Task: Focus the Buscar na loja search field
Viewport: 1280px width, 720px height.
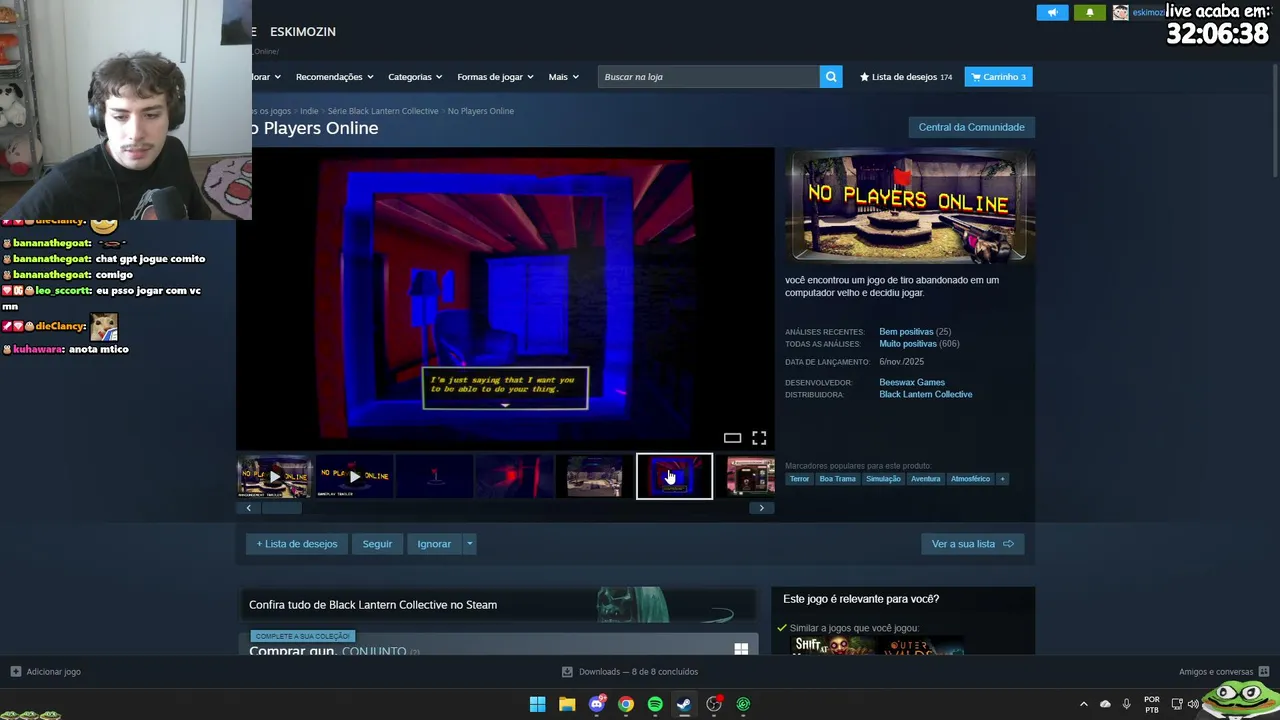Action: [709, 77]
